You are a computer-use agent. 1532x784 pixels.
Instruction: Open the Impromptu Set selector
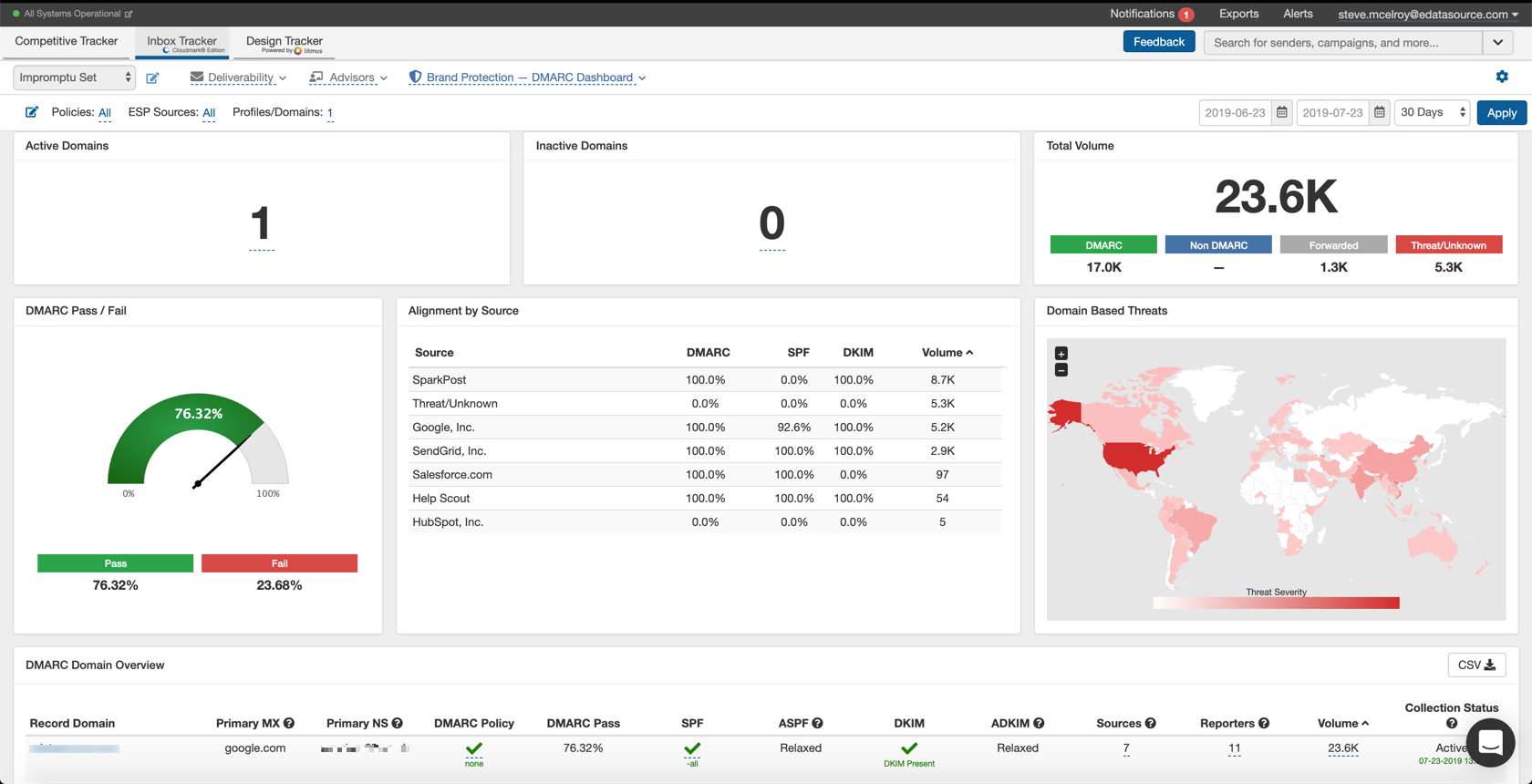74,77
